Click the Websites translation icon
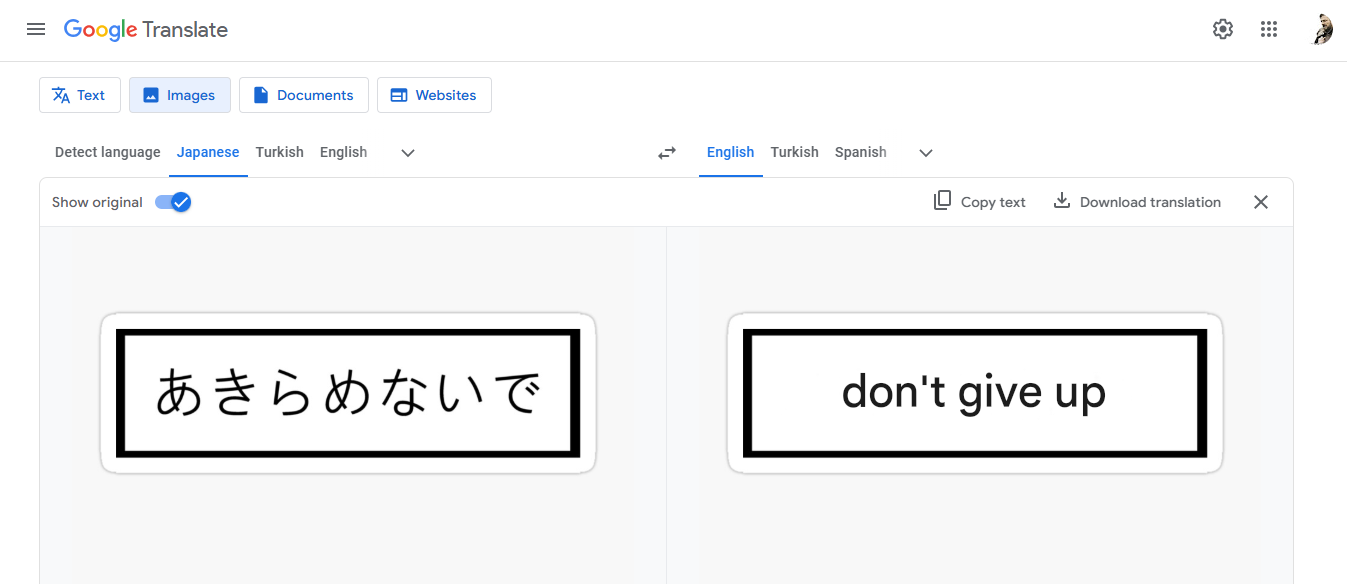 click(x=401, y=94)
